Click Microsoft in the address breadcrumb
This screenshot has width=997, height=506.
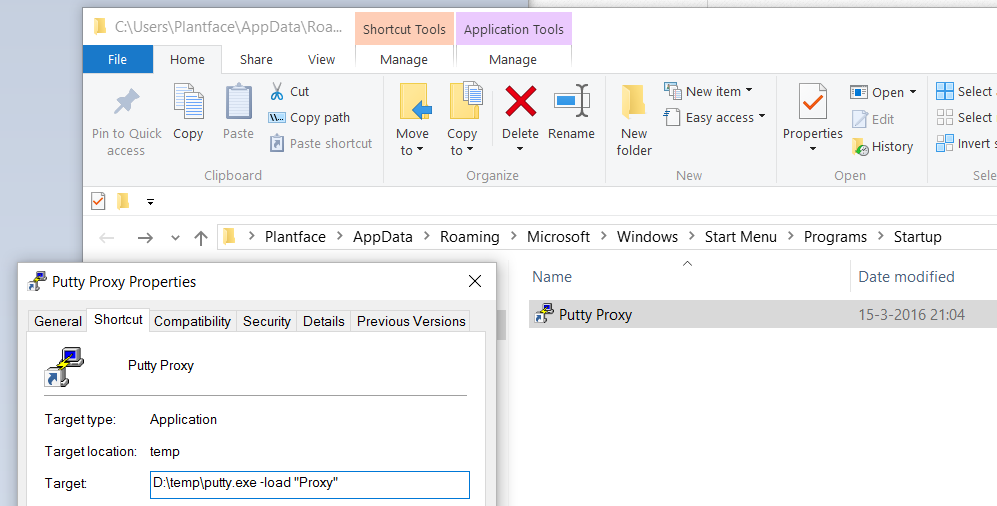558,237
